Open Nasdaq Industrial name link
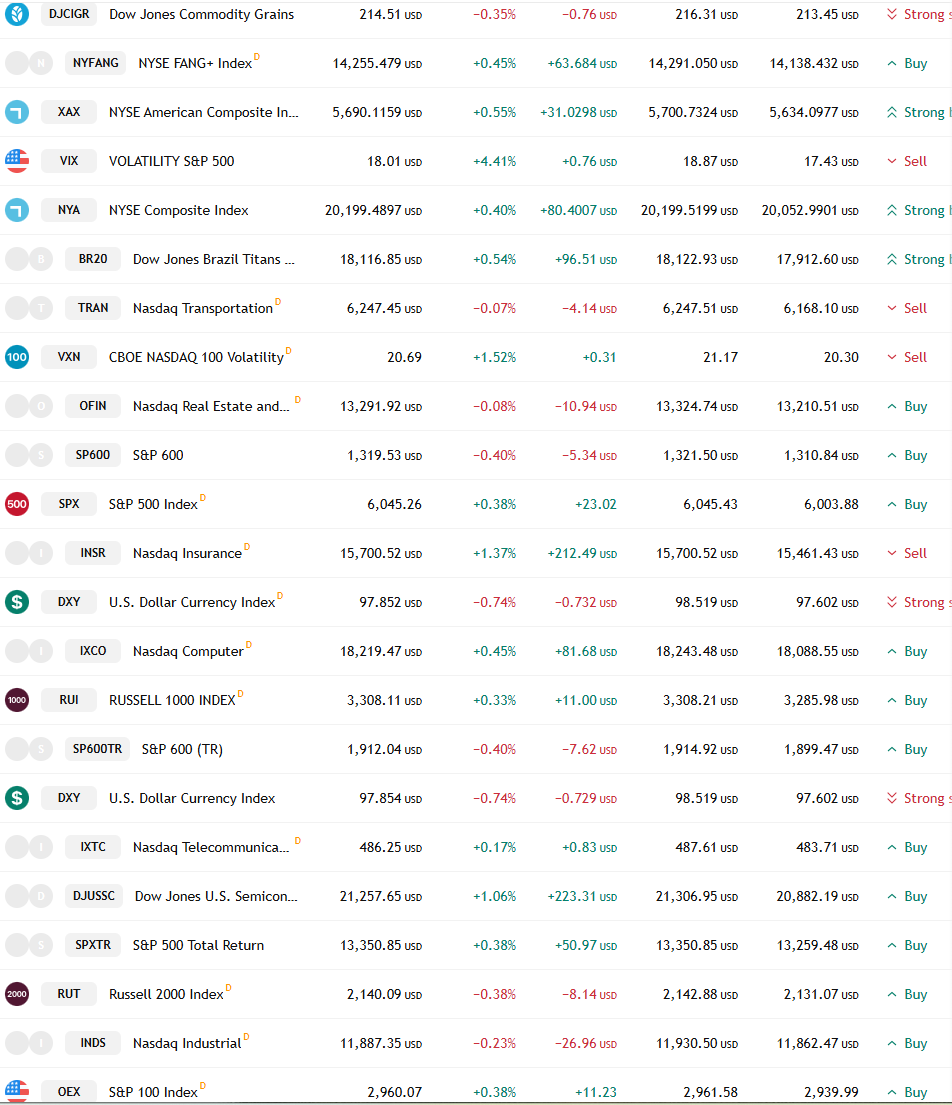 tap(187, 1044)
